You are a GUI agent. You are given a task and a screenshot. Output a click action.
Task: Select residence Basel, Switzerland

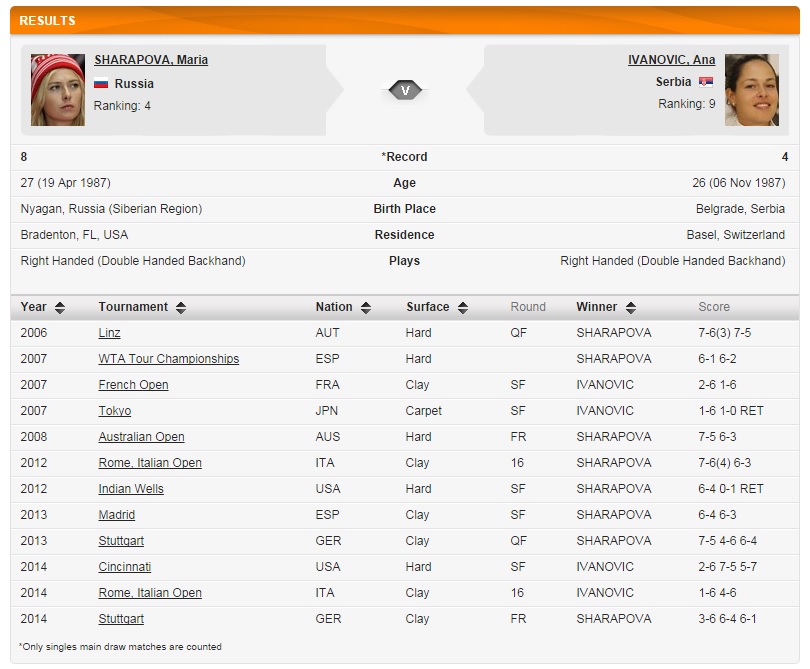point(736,235)
